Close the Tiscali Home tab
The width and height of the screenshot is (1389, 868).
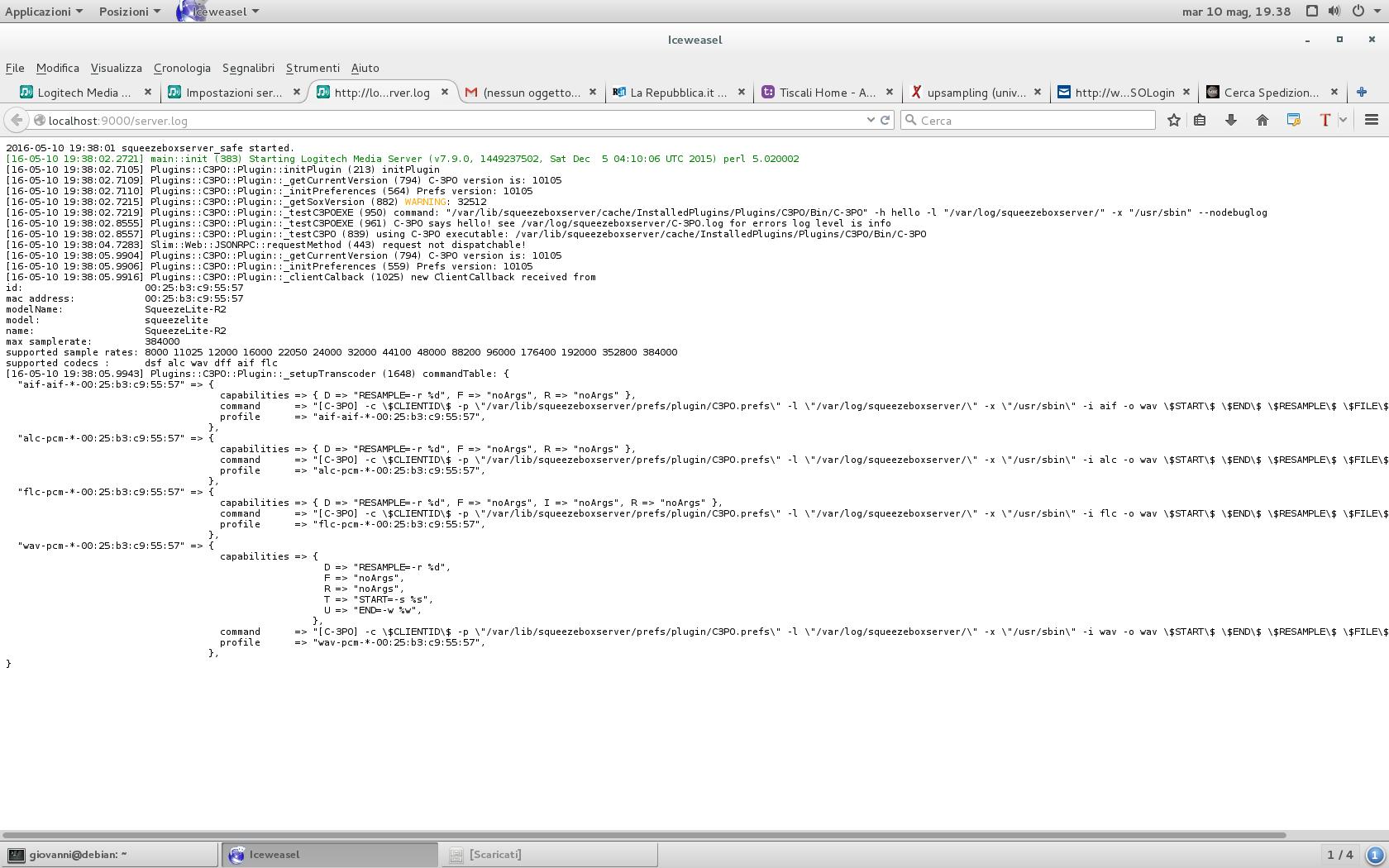coord(890,92)
